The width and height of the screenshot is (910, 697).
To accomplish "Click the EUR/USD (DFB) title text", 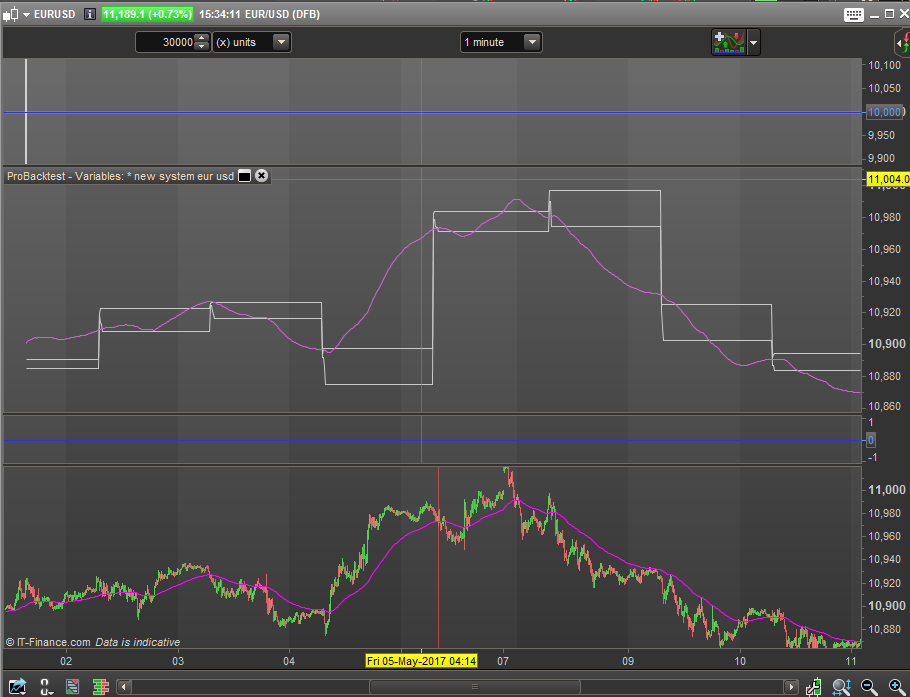I will point(283,15).
